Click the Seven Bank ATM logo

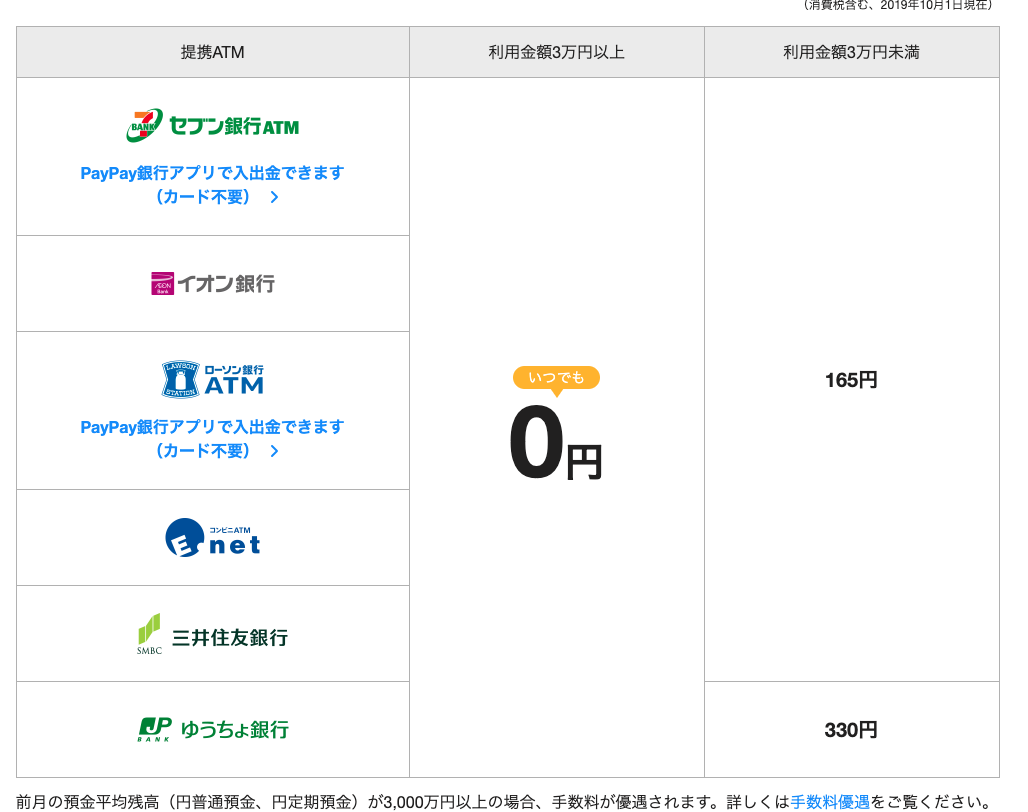[212, 125]
